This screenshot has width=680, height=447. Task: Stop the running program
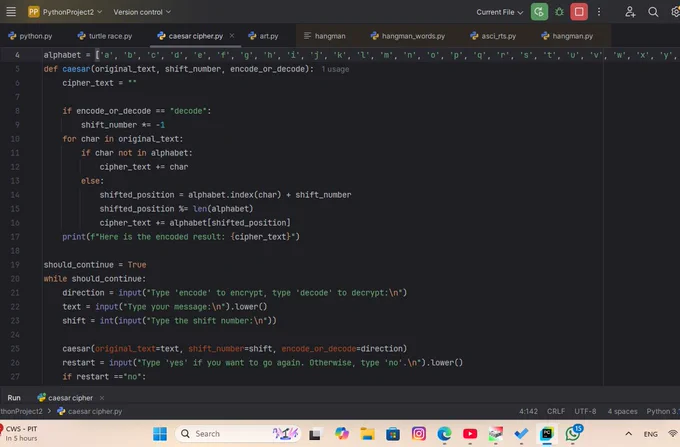point(579,12)
